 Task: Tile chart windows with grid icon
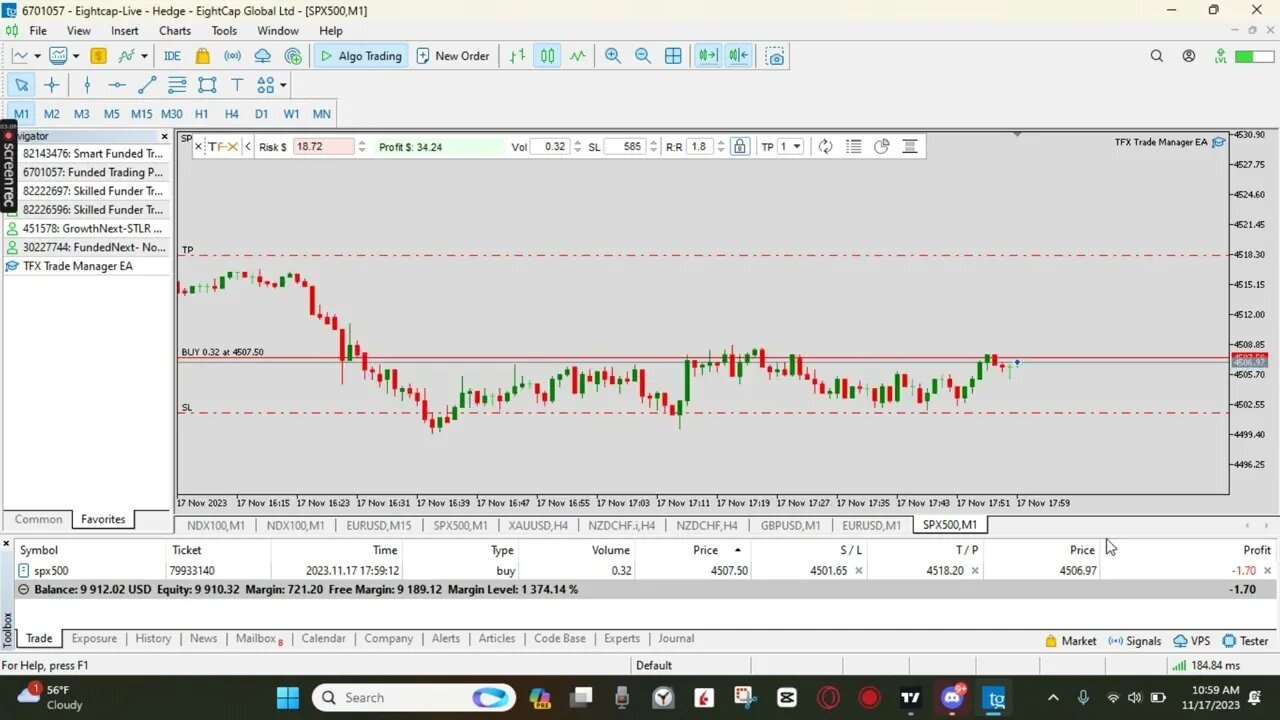point(673,56)
